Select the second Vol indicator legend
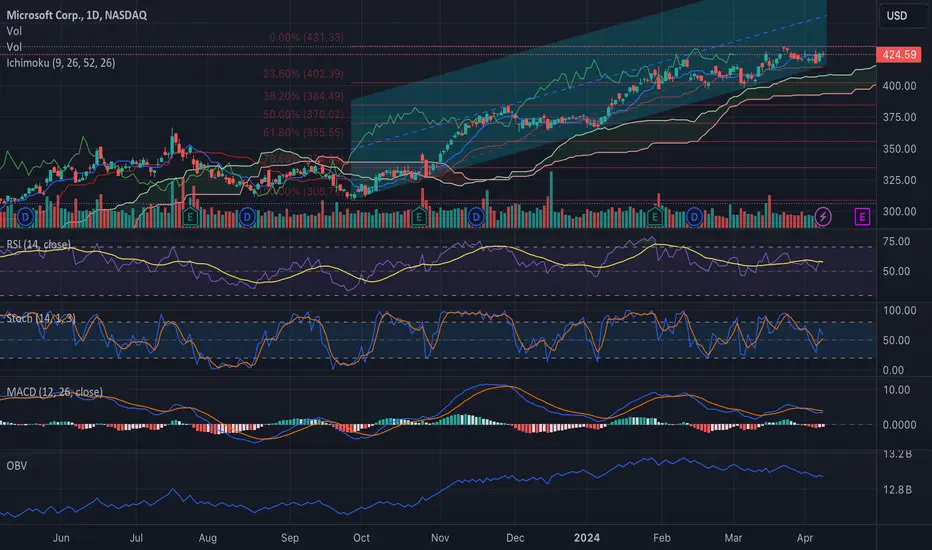Screen dimensions: 932x550 coord(14,47)
